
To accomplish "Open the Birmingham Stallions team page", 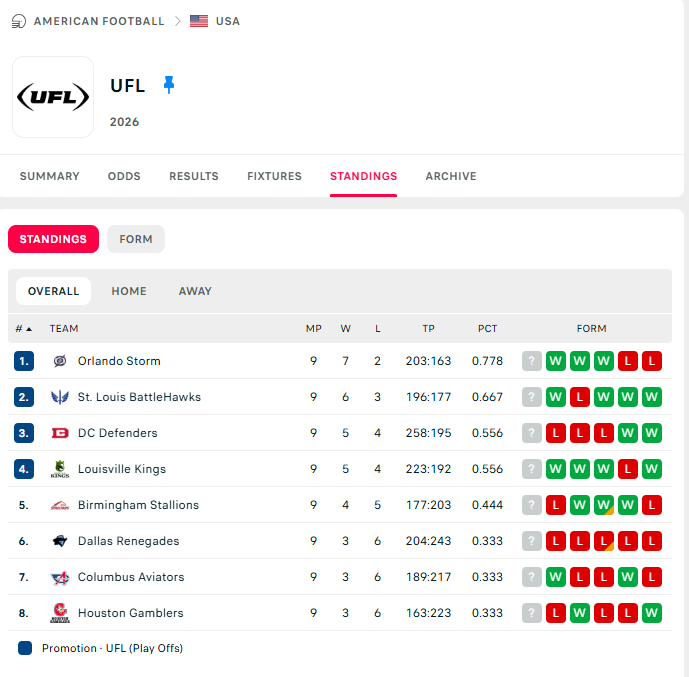I will pos(138,505).
